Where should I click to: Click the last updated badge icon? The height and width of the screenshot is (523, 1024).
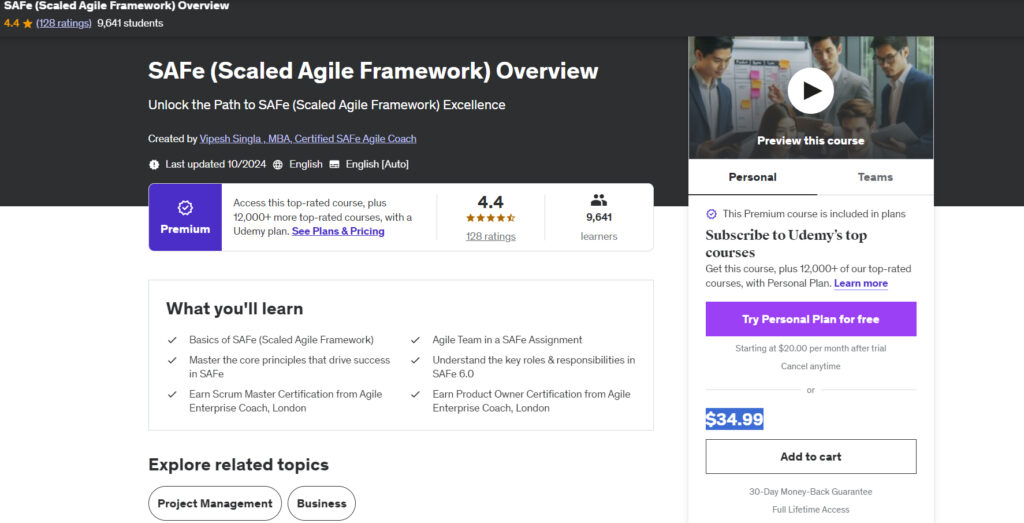[154, 164]
